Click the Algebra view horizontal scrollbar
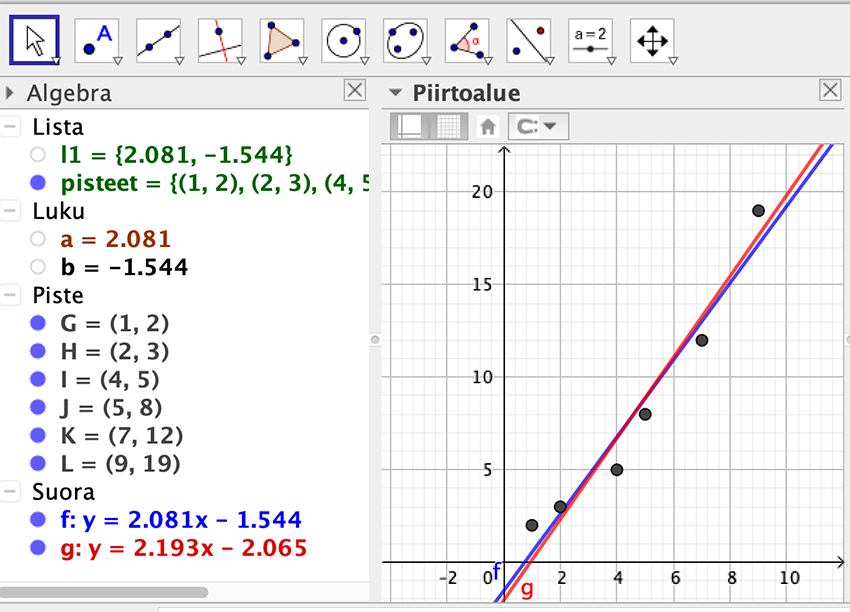The image size is (850, 612). (x=104, y=592)
